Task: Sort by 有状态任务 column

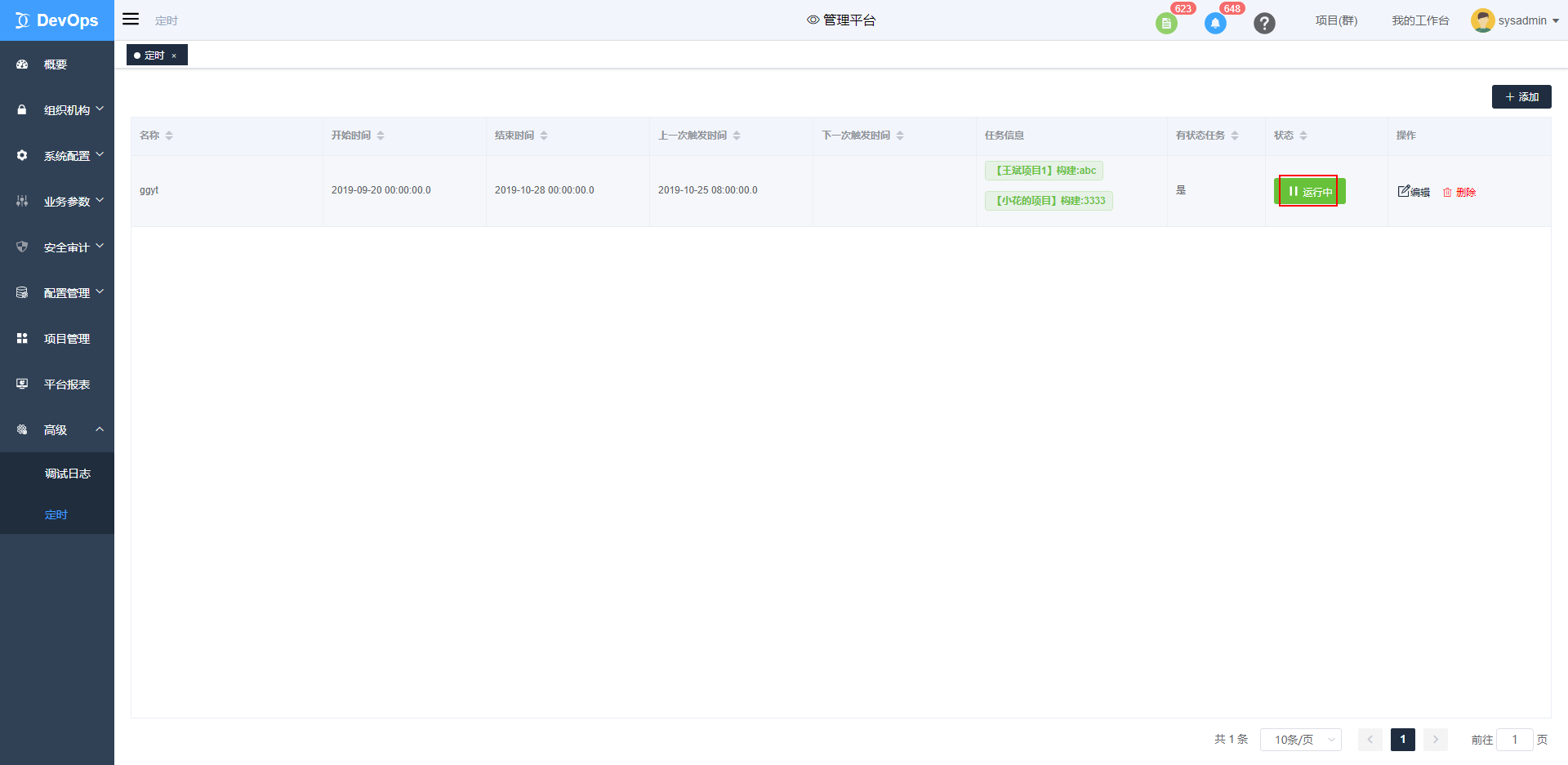Action: pyautogui.click(x=1235, y=136)
